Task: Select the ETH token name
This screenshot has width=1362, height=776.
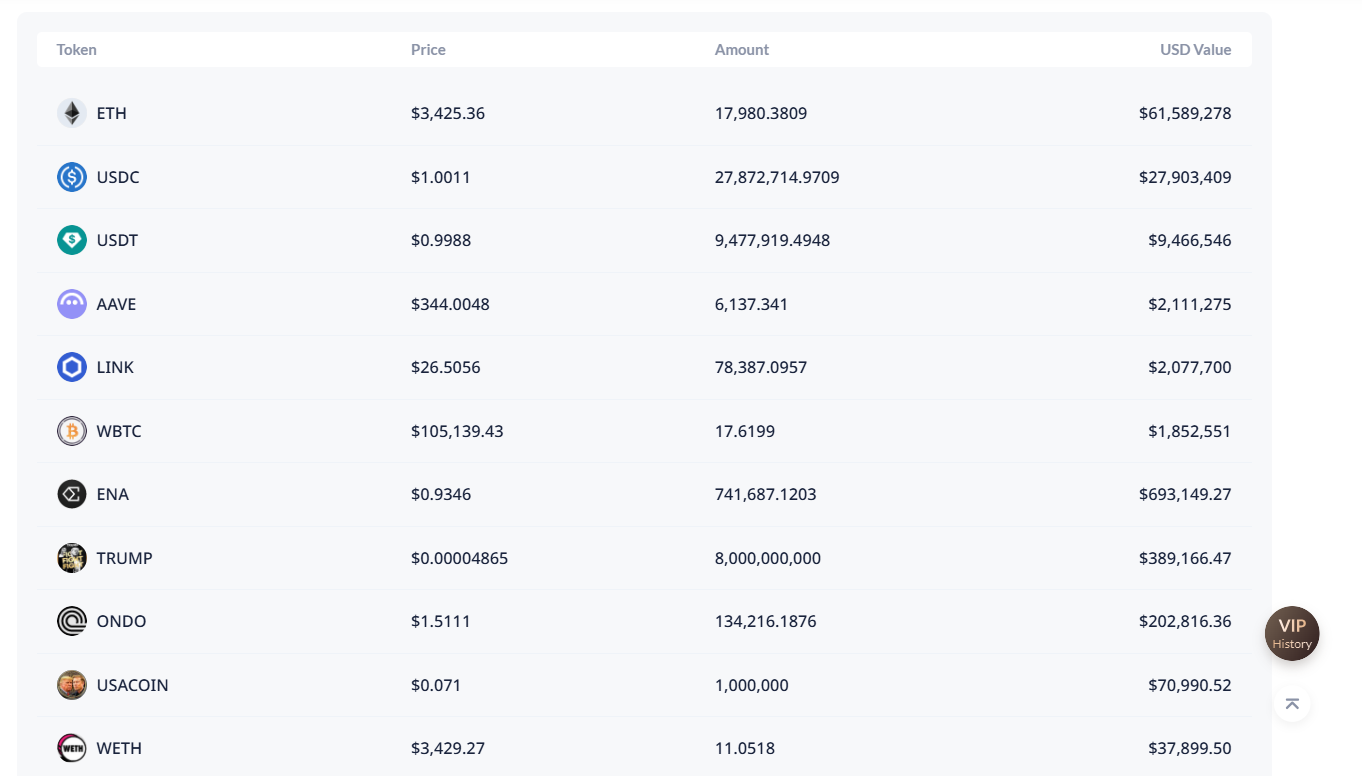Action: coord(112,113)
